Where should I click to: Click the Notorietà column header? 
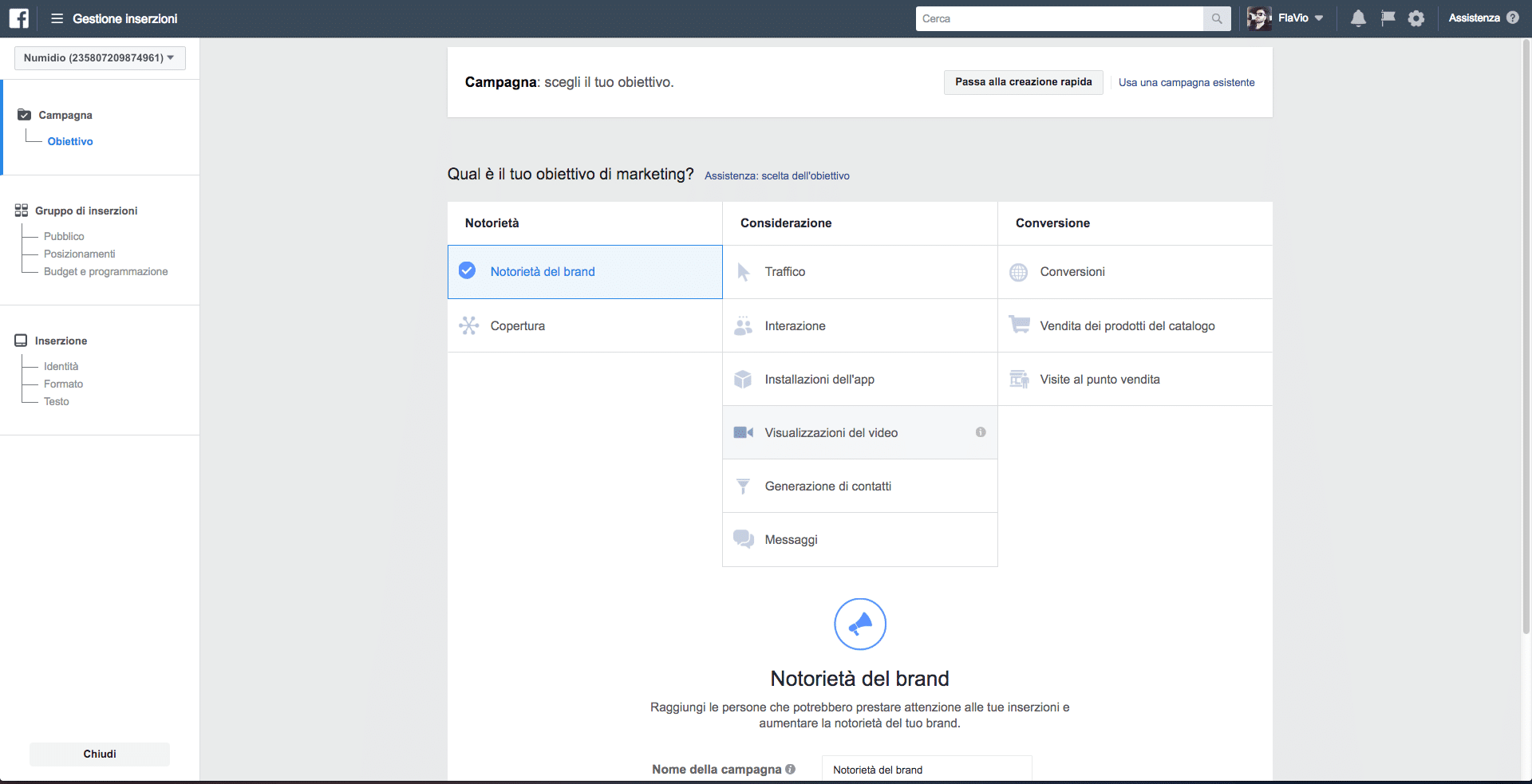click(492, 223)
